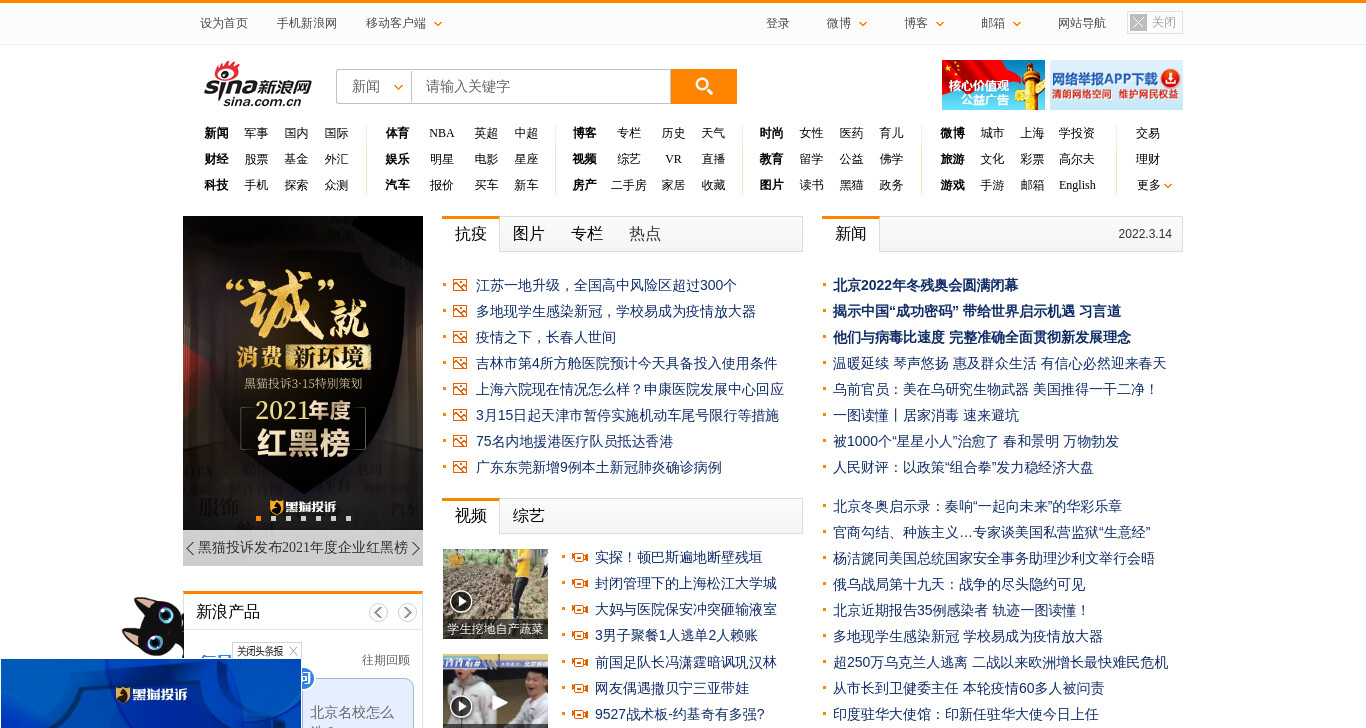Play the 学生挖地自产蔬菜 video thumbnail
Screen dimensions: 1366x728
point(495,594)
